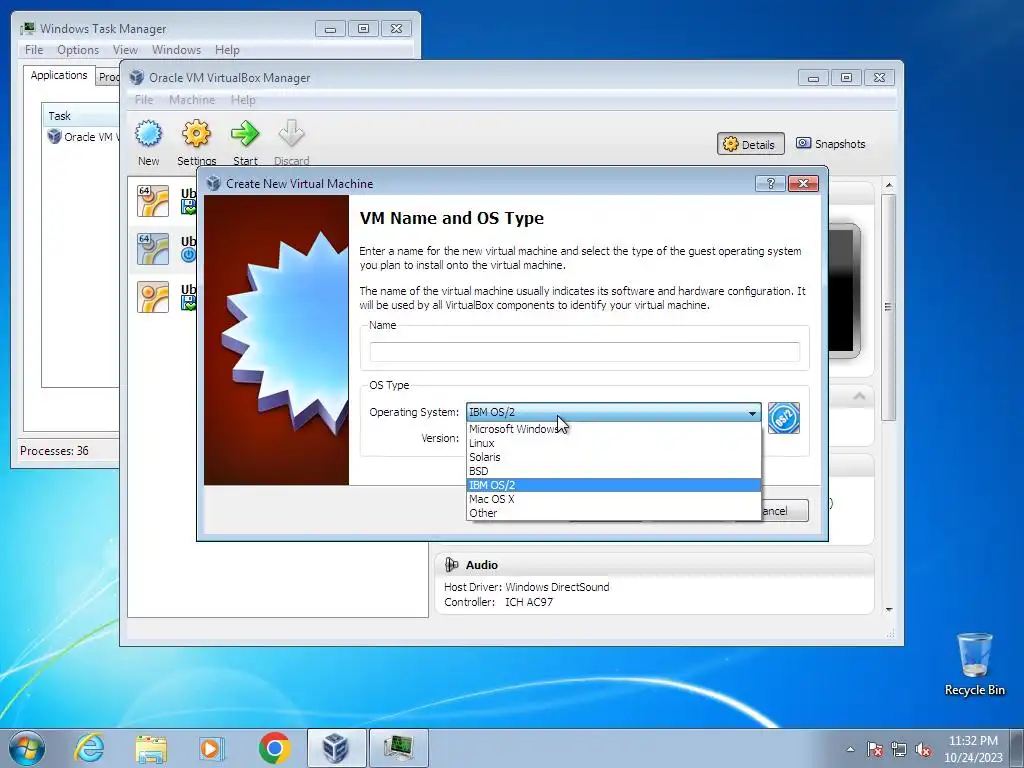Click the help question mark button in dialog
Image resolution: width=1024 pixels, height=768 pixels.
(x=770, y=184)
